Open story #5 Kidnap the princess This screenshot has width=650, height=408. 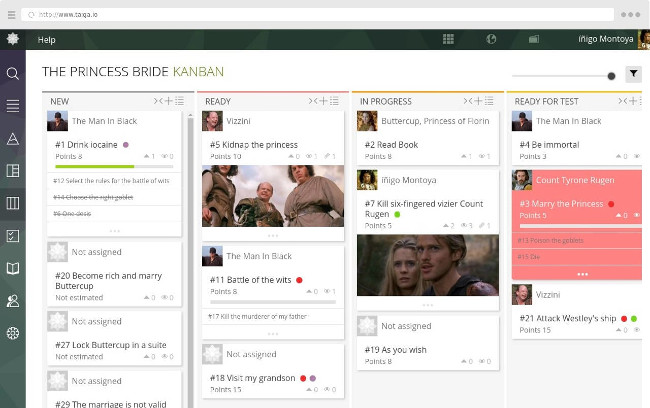point(254,145)
